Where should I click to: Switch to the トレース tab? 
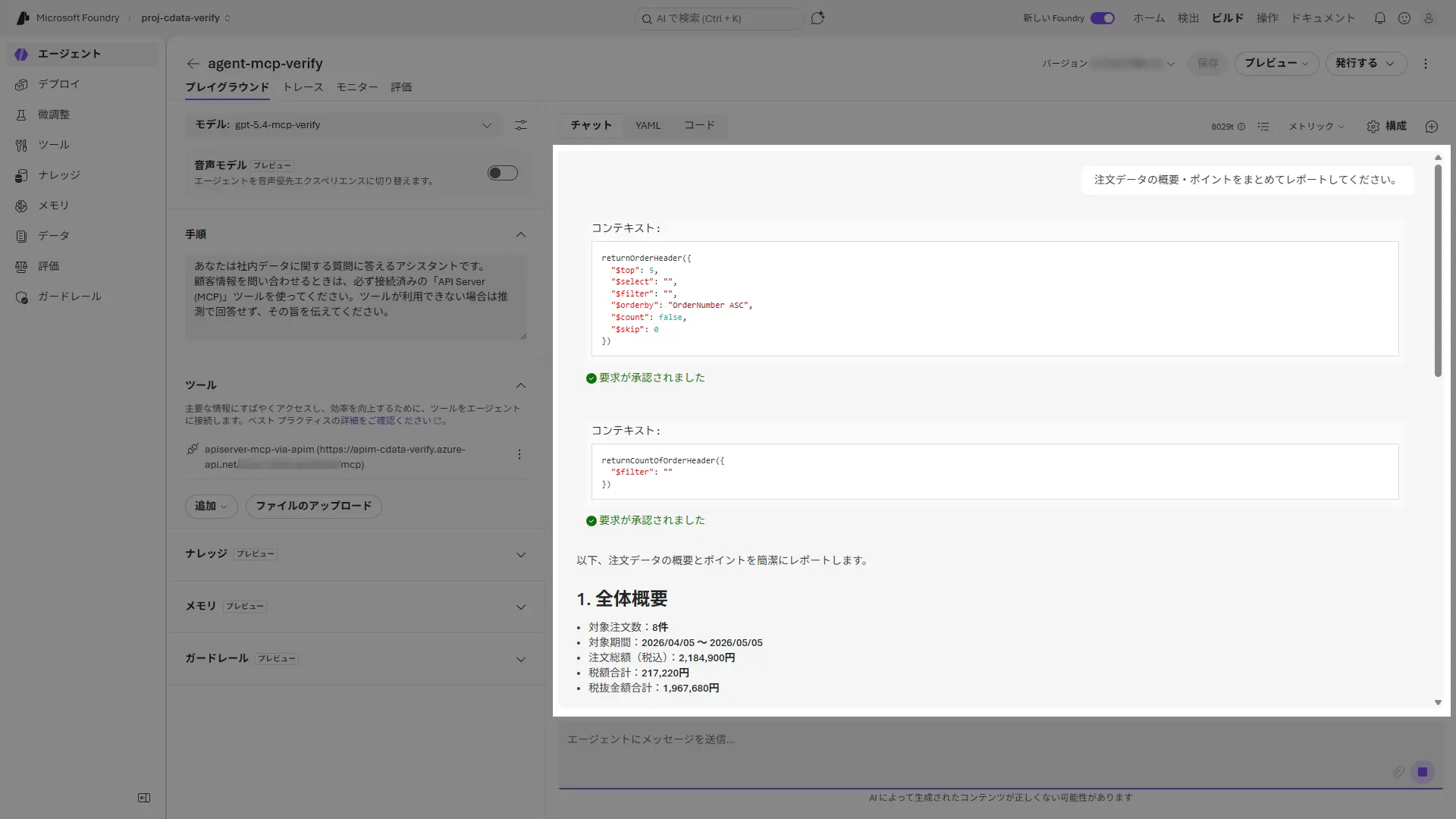pos(303,87)
